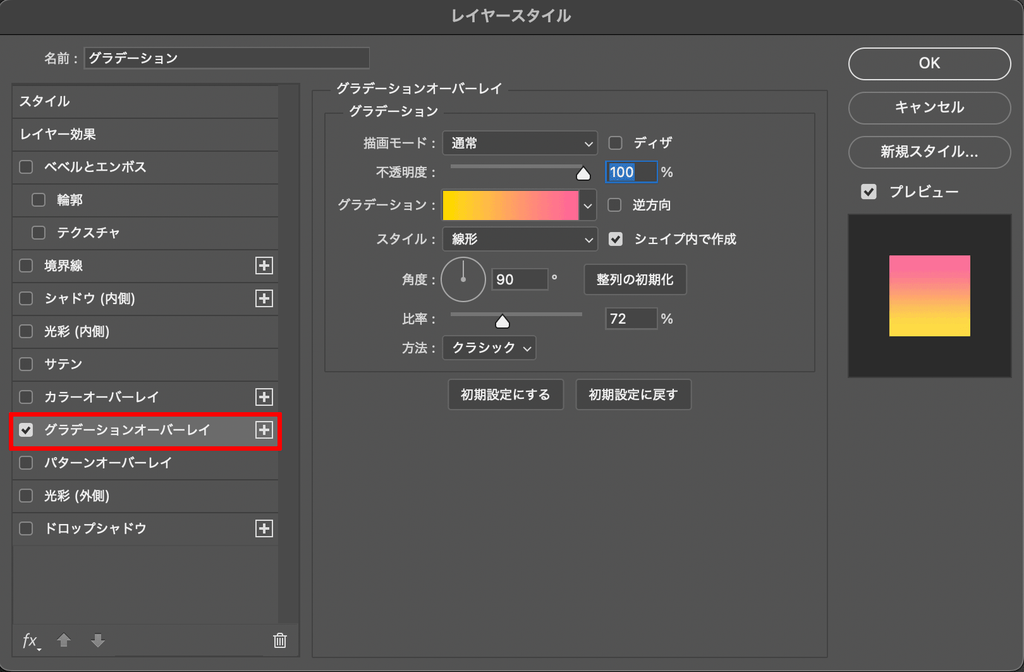Click the move effect up arrow
This screenshot has width=1024, height=672.
tap(64, 641)
